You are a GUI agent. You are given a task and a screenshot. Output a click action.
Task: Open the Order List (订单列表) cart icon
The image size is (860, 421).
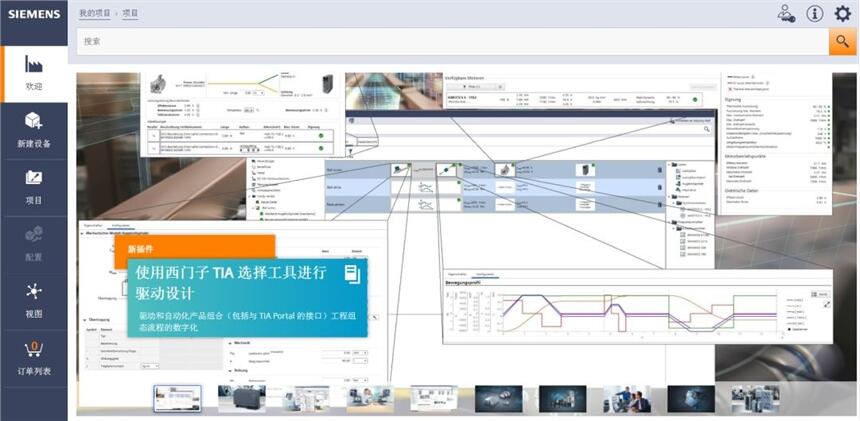[x=33, y=348]
